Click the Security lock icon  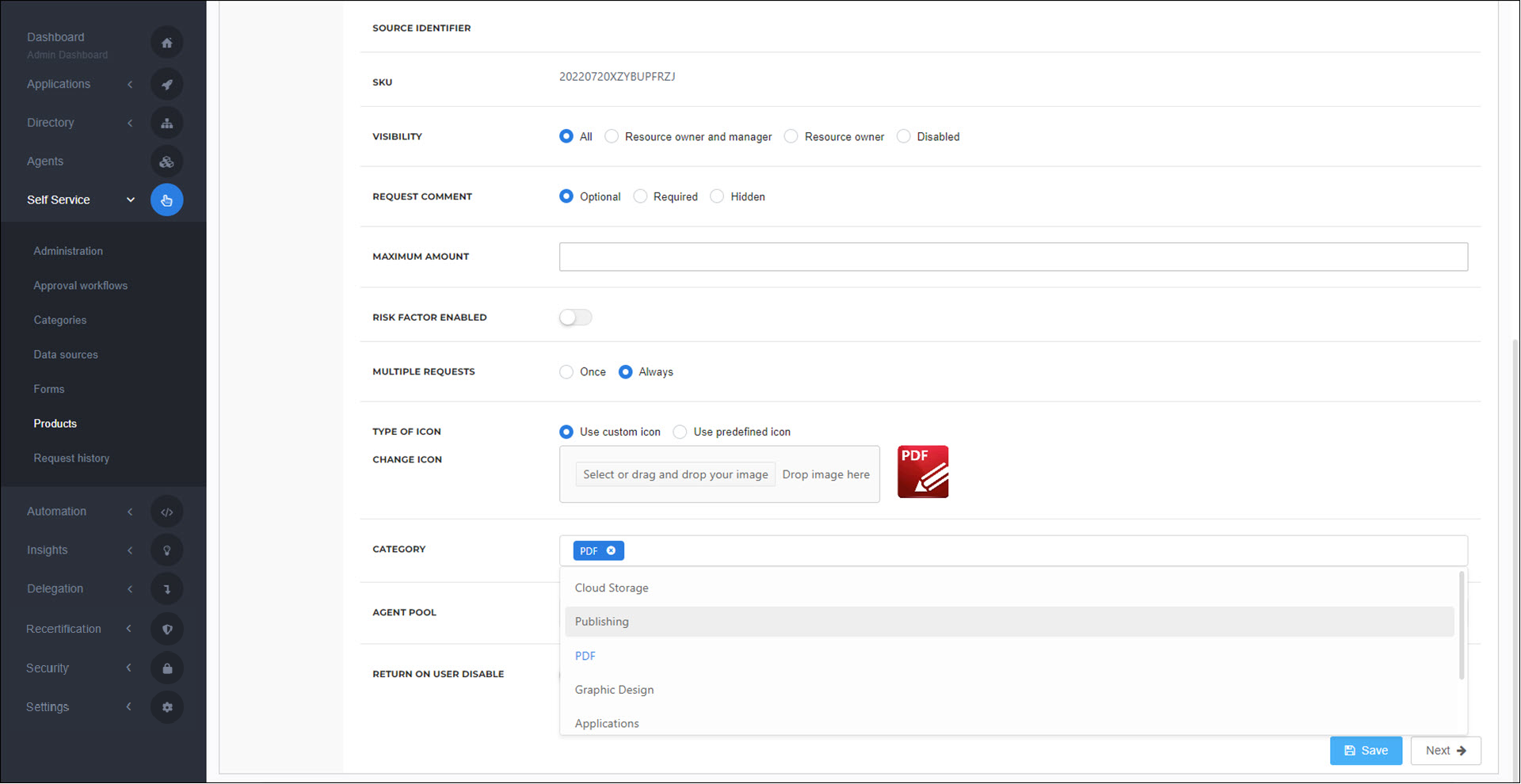coord(166,668)
